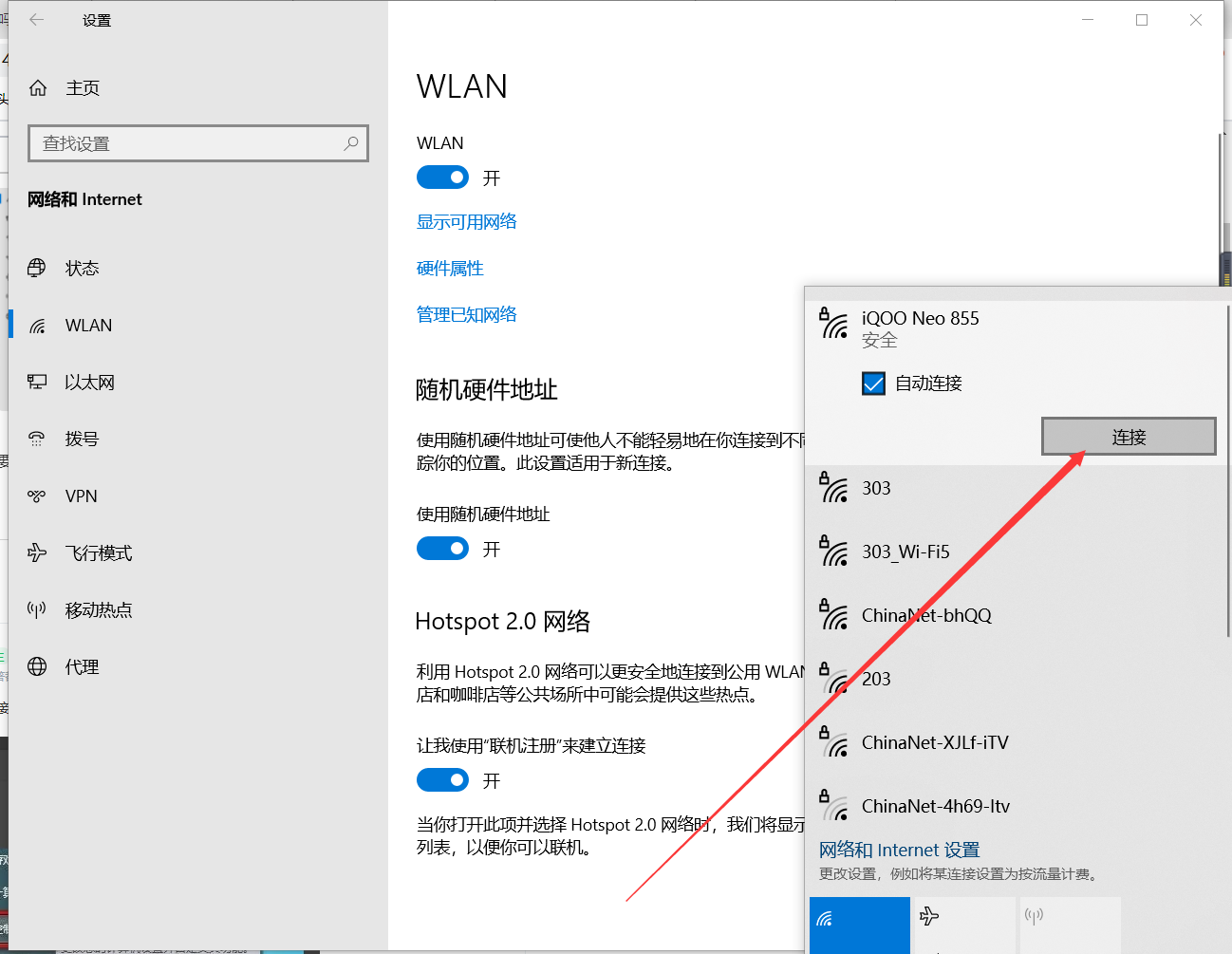
Task: Open the Home page icon
Action: (x=38, y=88)
